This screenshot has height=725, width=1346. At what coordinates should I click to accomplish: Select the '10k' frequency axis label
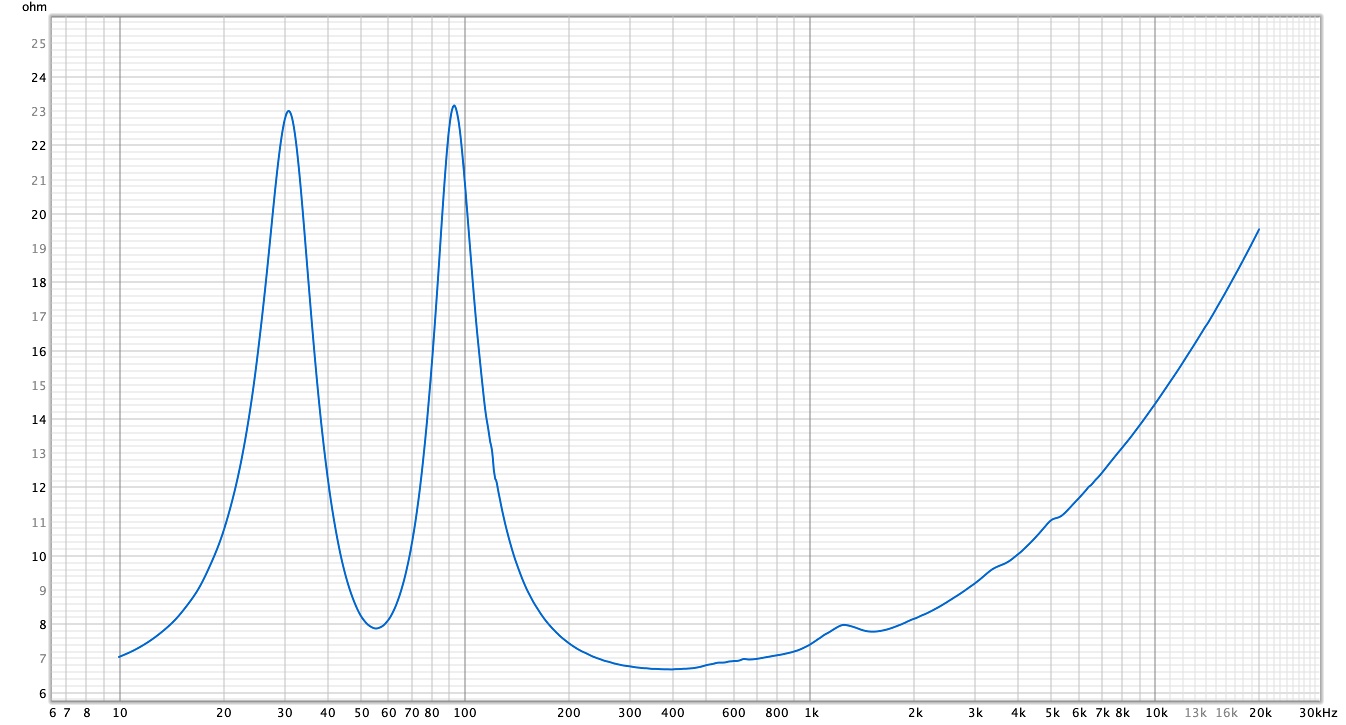tap(1157, 713)
